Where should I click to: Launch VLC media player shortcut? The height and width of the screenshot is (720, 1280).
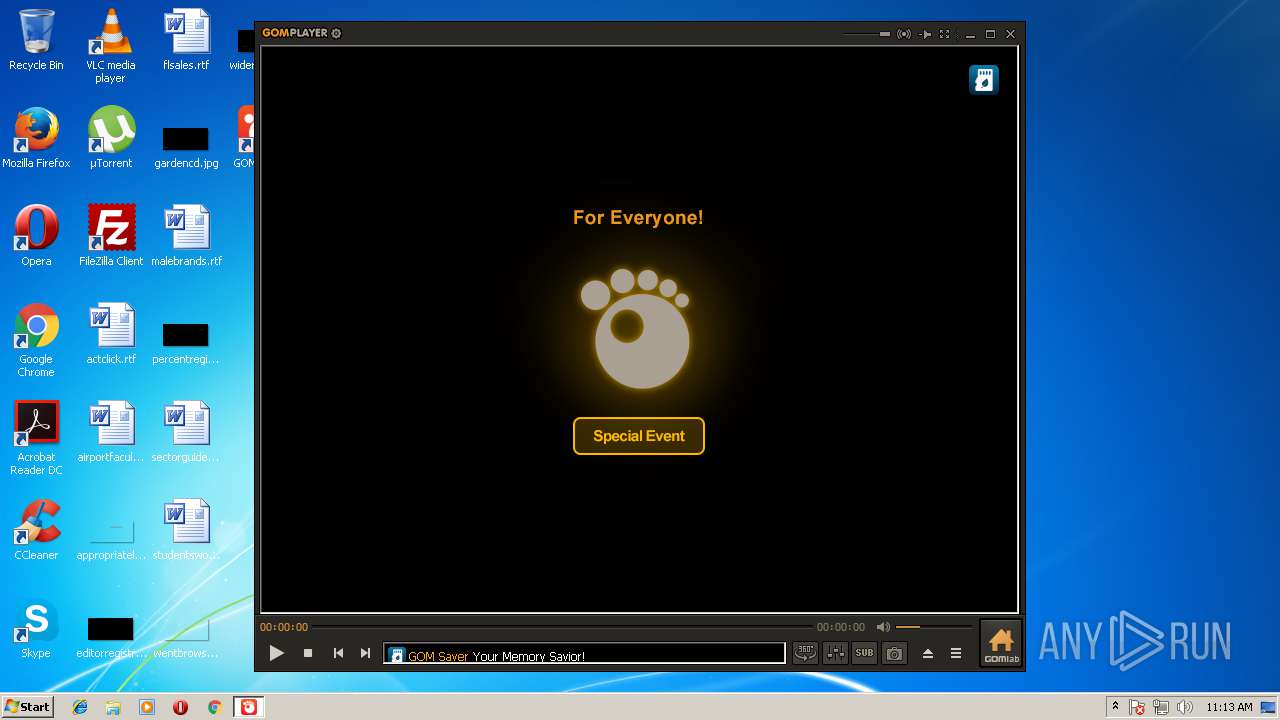[110, 46]
